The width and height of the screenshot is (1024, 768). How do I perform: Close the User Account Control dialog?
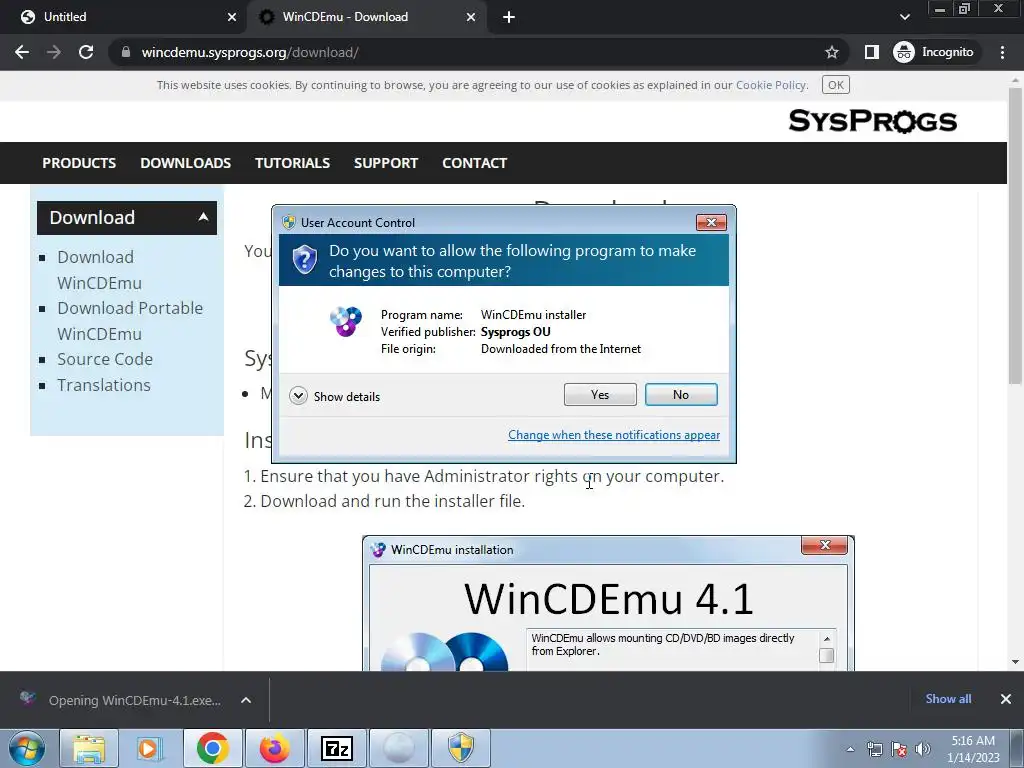[711, 223]
